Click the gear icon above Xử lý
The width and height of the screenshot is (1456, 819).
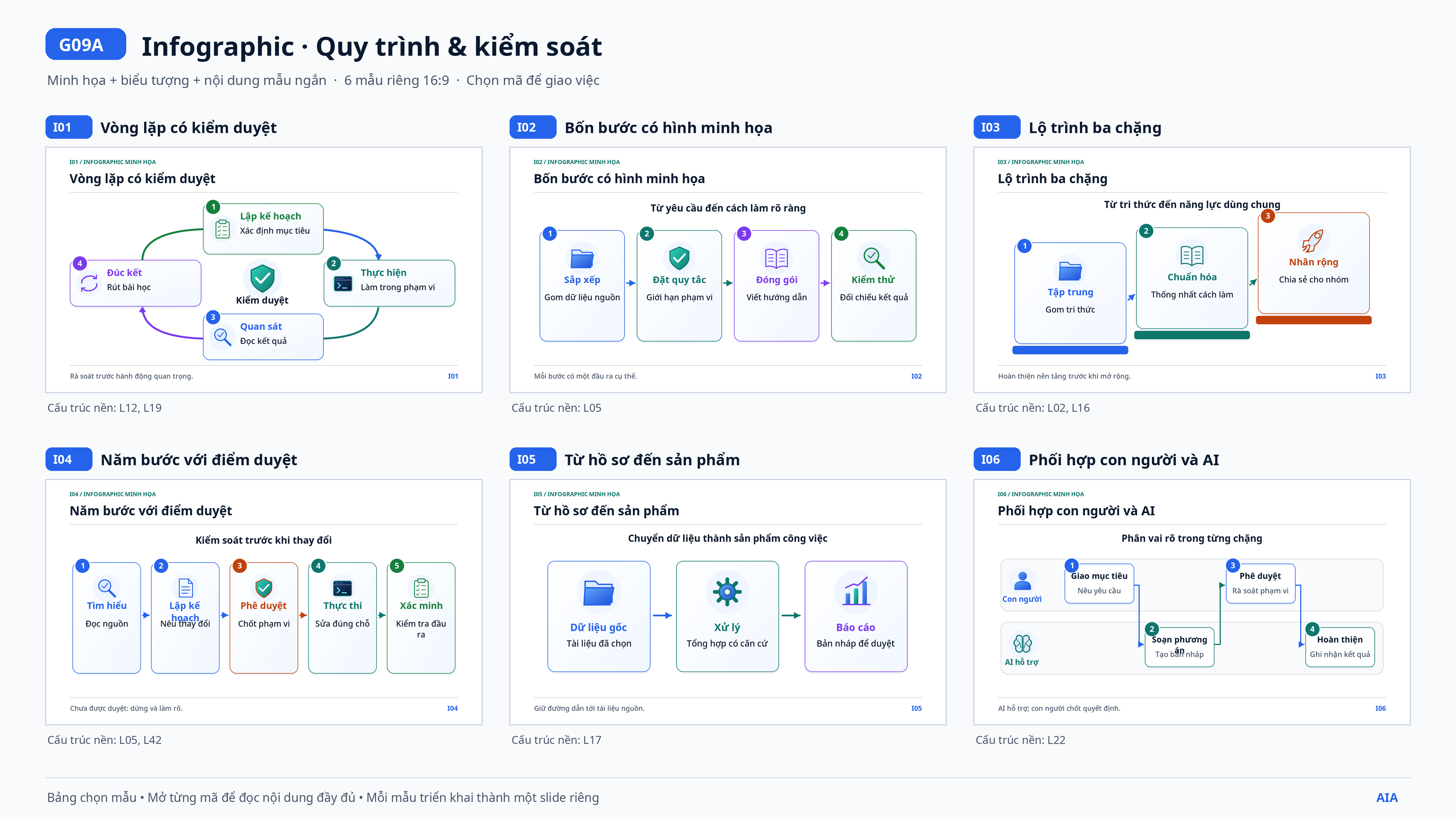(727, 592)
